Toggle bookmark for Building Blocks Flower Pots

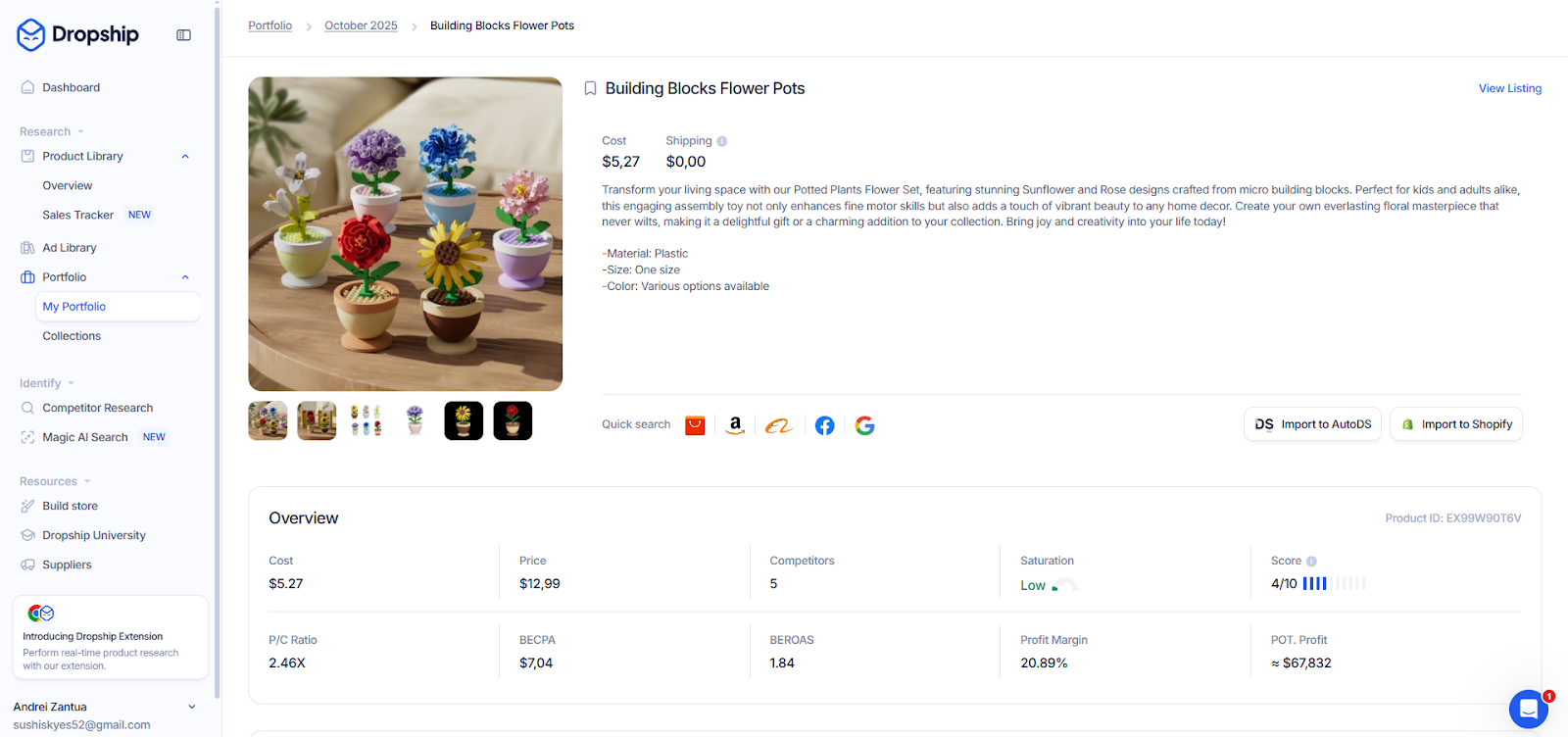point(590,88)
